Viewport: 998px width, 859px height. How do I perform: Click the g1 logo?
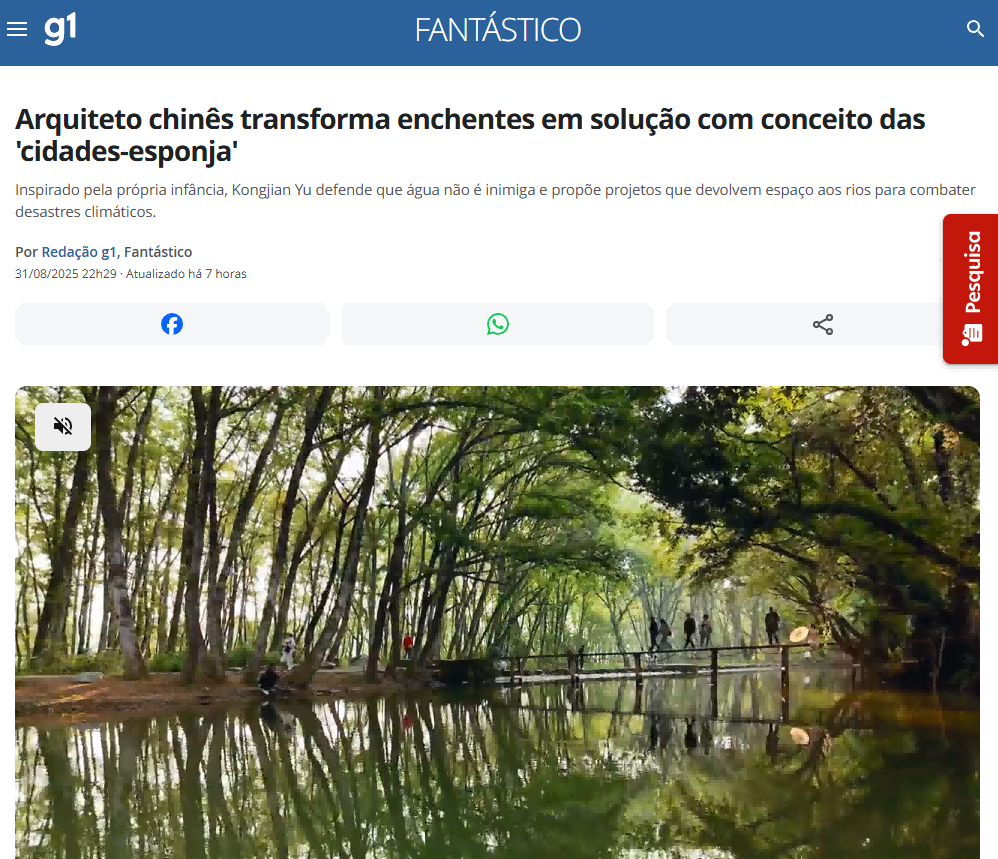tap(60, 29)
